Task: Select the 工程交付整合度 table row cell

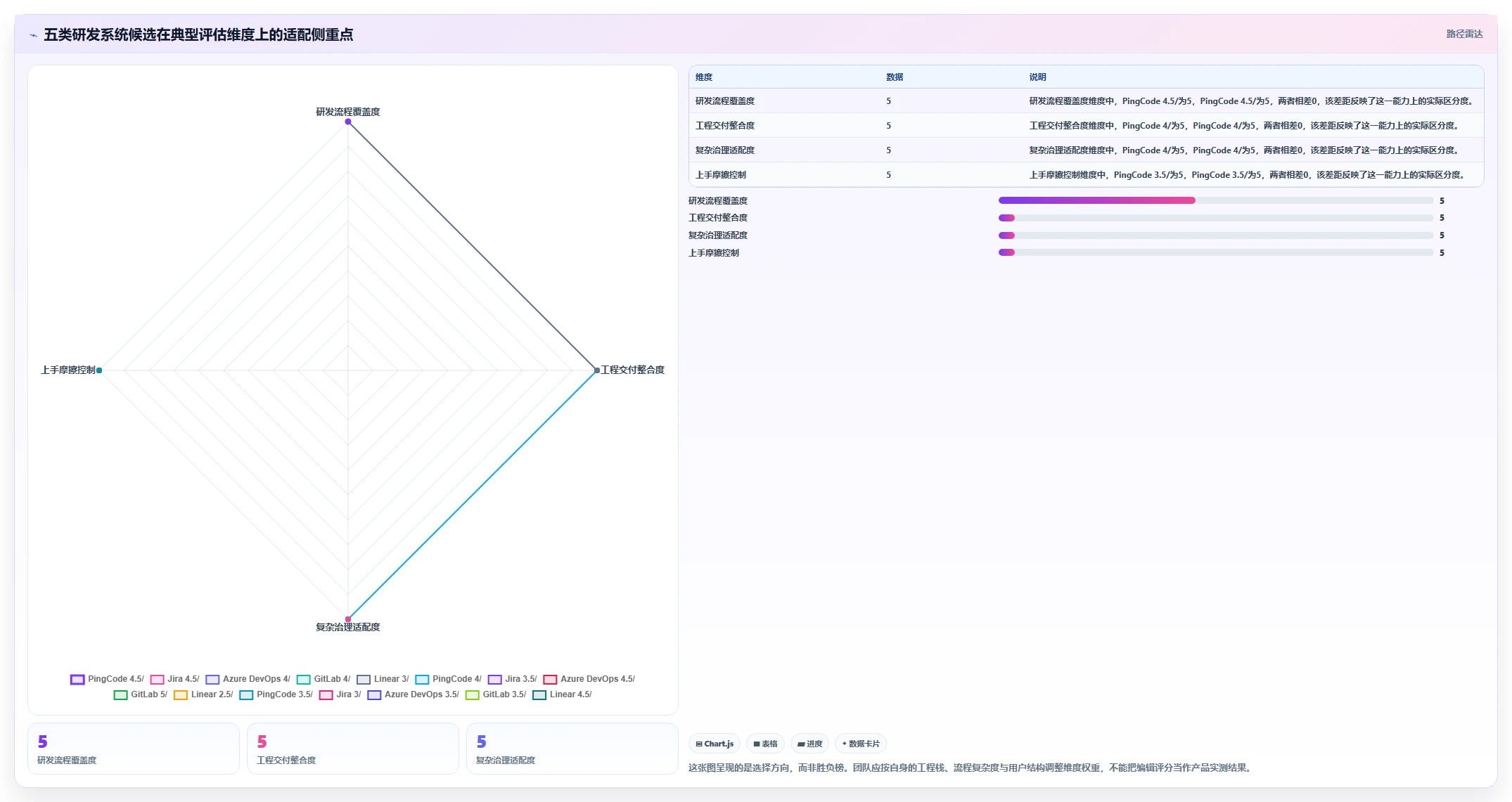Action: pos(725,126)
